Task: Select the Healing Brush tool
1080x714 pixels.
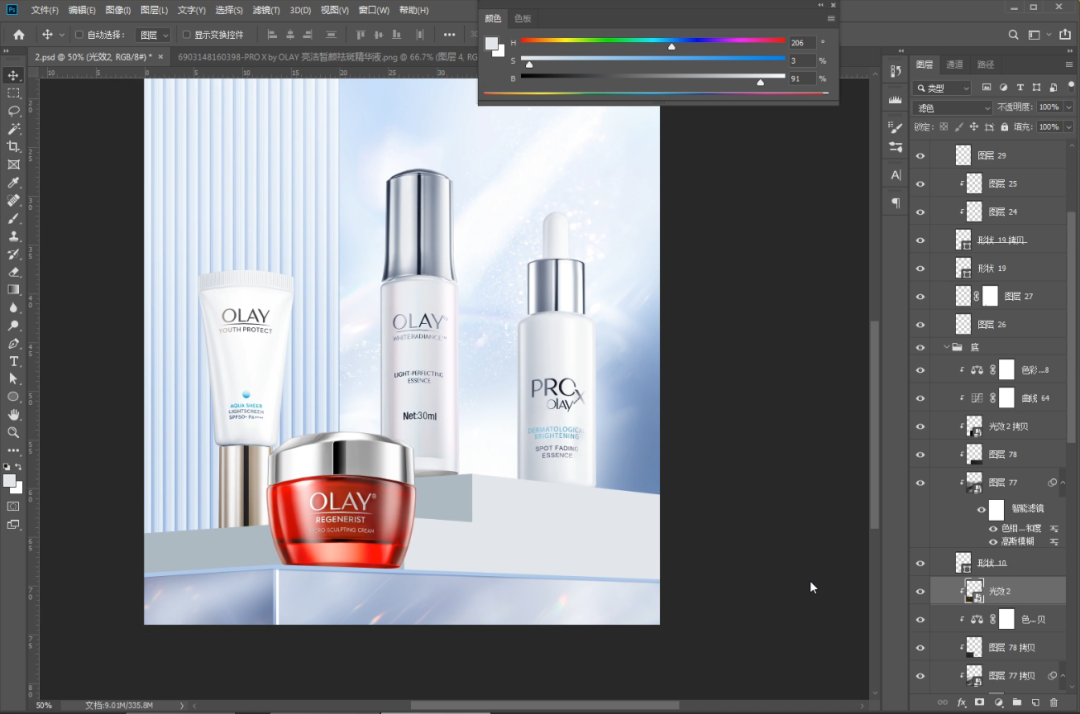Action: [13, 200]
